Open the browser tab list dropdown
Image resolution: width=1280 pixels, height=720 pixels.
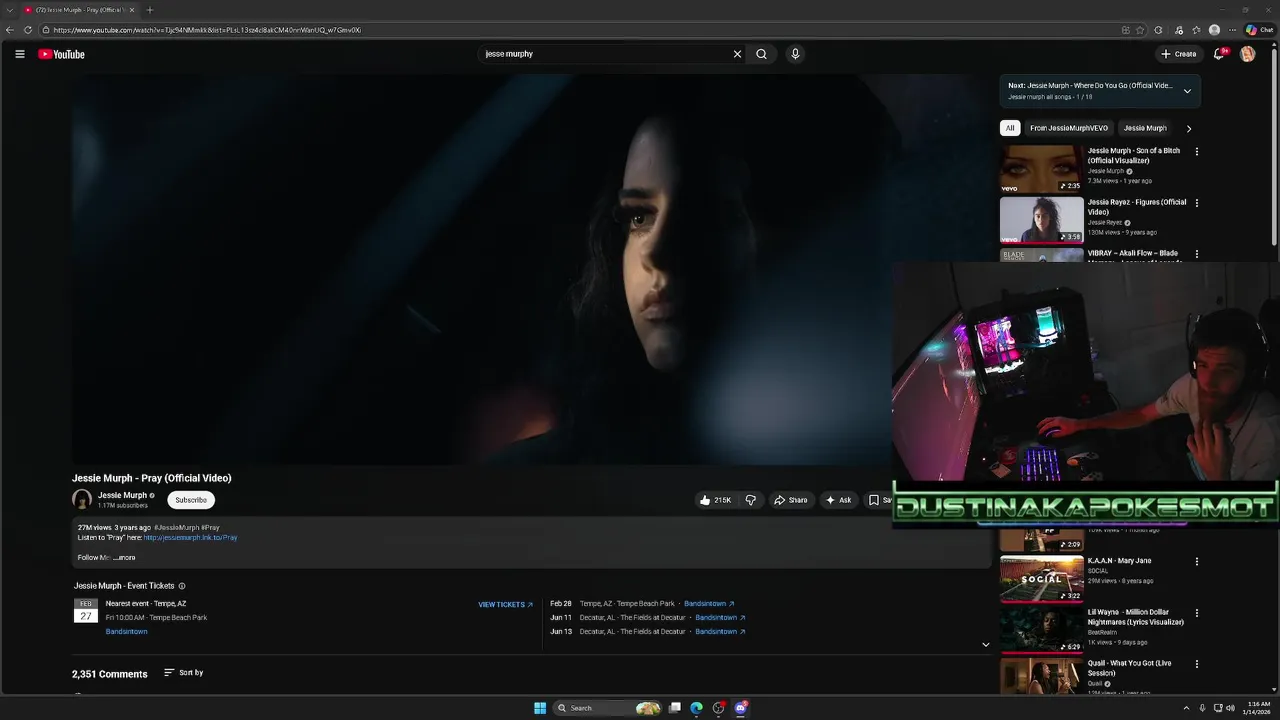[10, 10]
